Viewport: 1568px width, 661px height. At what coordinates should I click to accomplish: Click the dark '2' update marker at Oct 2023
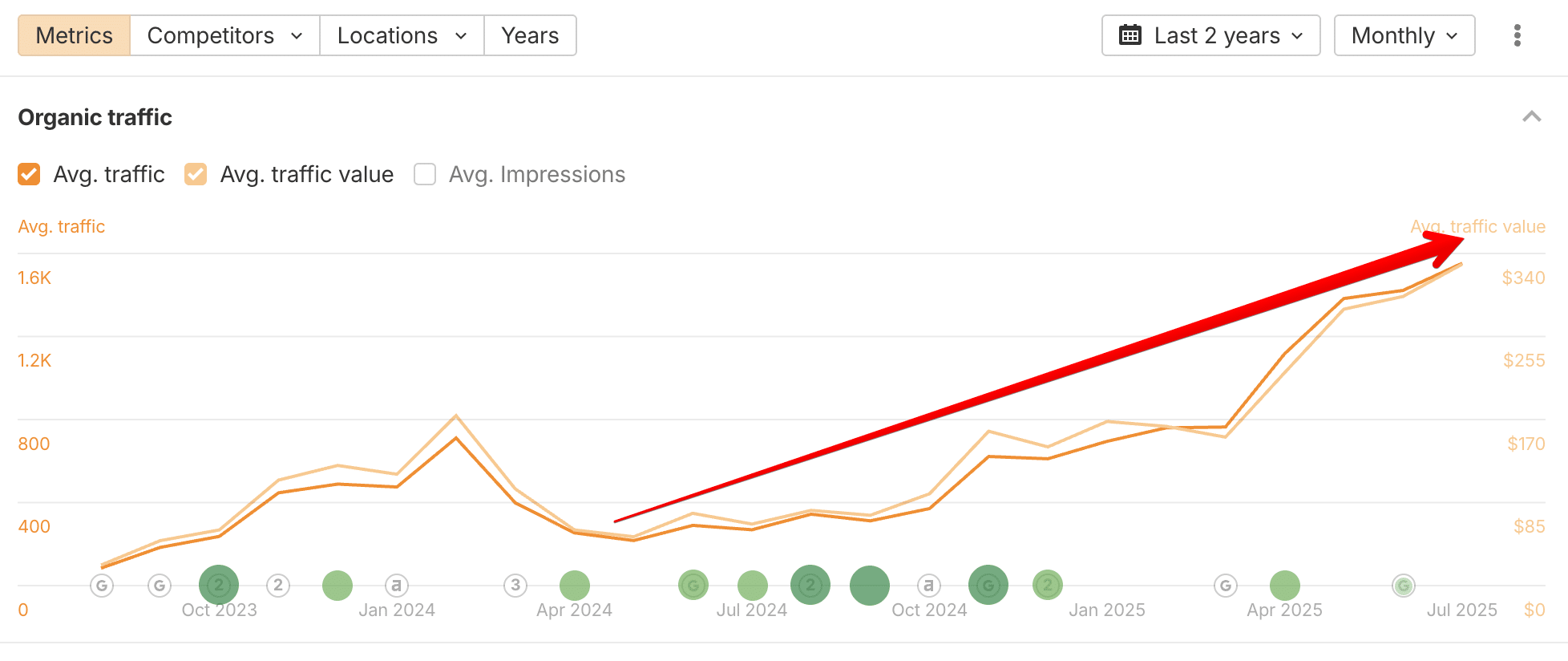pos(218,585)
